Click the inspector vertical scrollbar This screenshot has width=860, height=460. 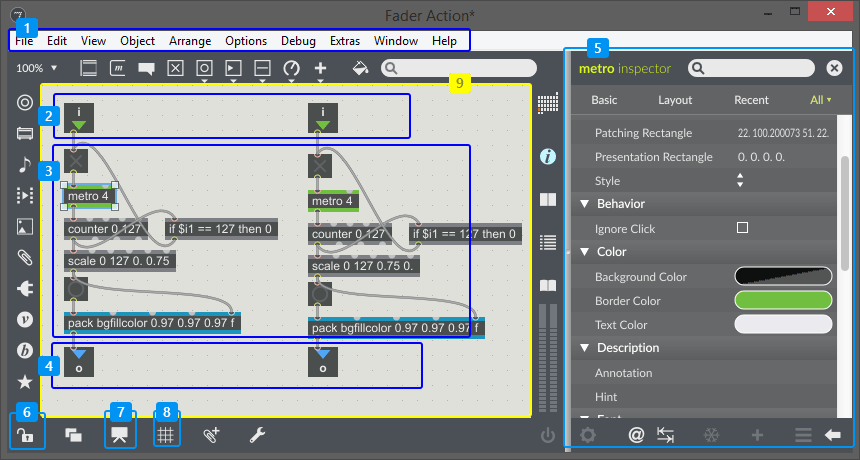[845, 213]
